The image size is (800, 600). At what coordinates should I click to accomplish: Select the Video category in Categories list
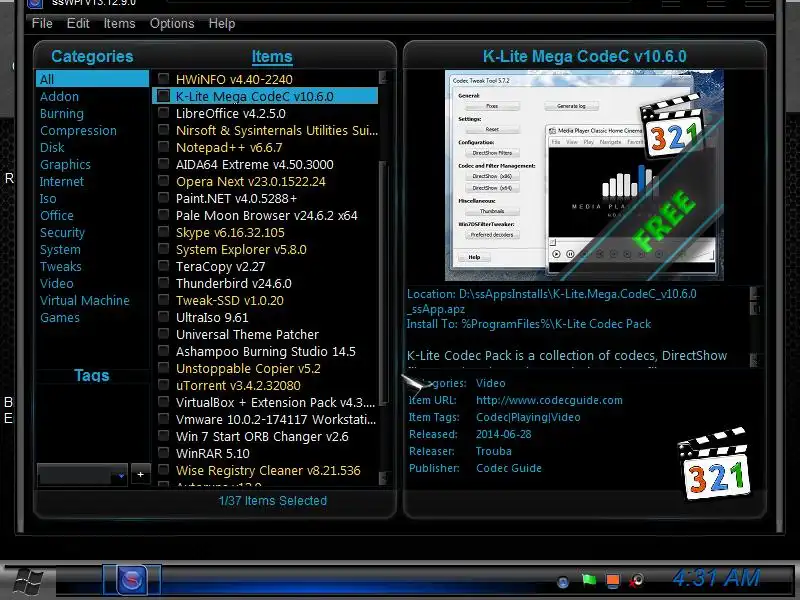[57, 284]
